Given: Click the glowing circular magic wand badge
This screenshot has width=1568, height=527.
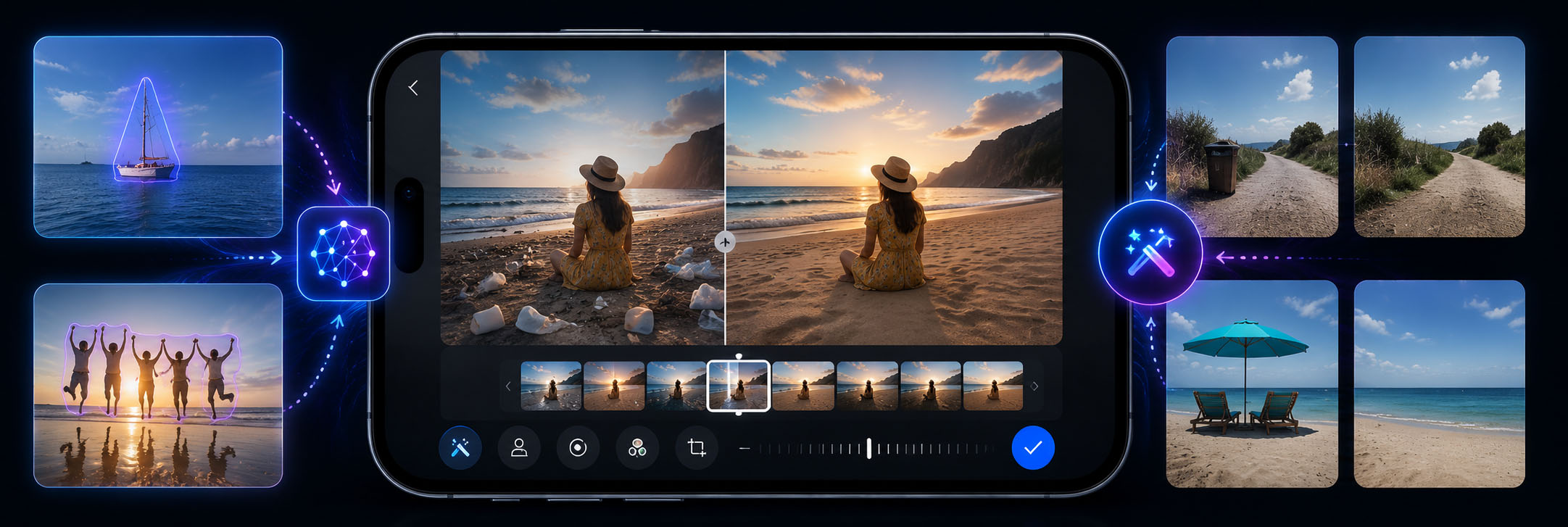Looking at the screenshot, I should pos(1150,252).
